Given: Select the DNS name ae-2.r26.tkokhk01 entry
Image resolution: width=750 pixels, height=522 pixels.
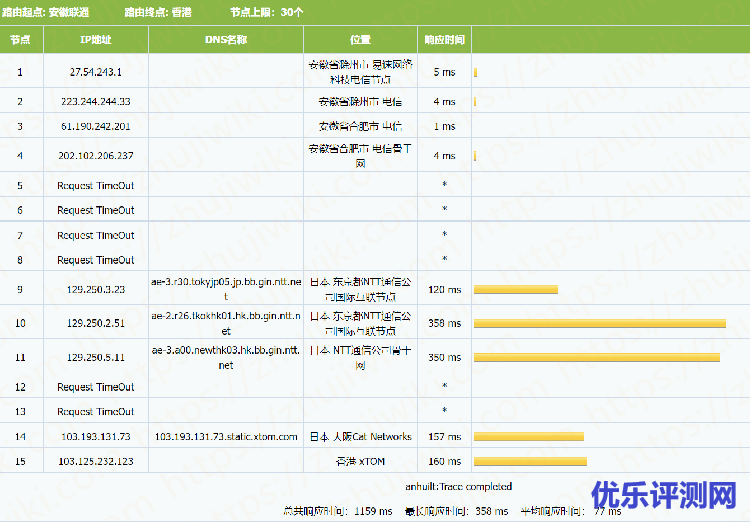Looking at the screenshot, I should (x=226, y=323).
